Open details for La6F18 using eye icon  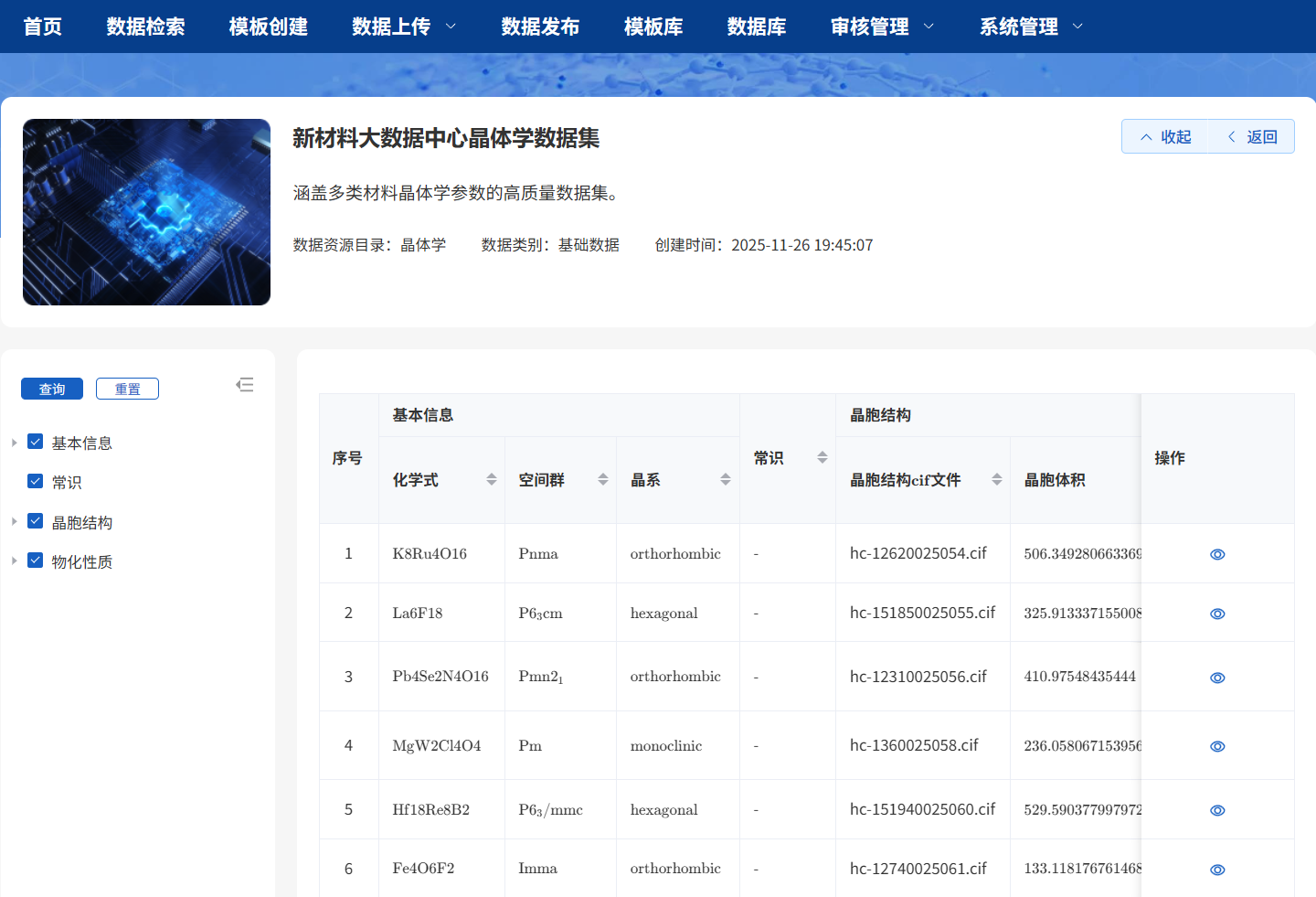pyautogui.click(x=1217, y=614)
